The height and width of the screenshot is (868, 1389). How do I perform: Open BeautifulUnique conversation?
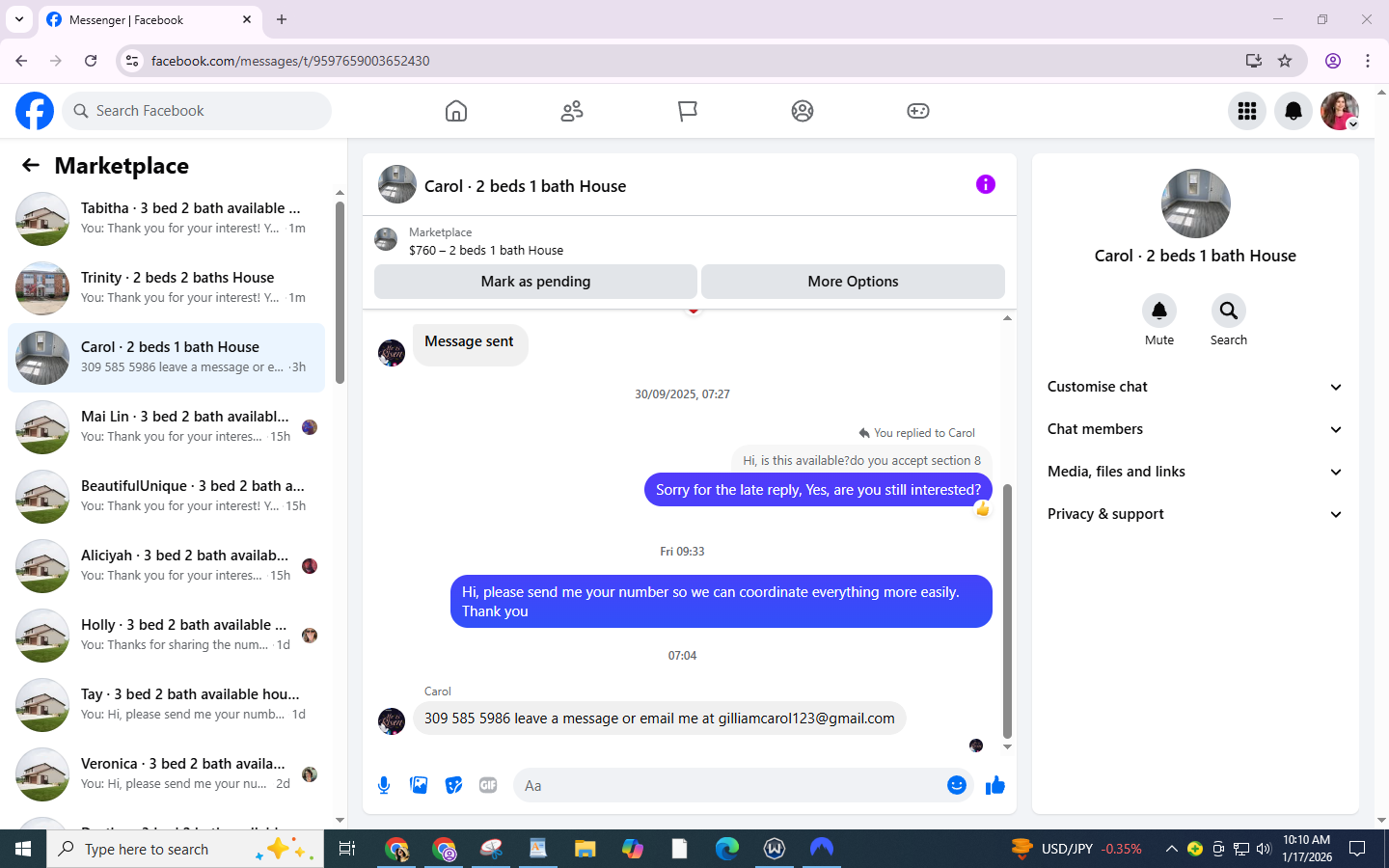[x=166, y=497]
